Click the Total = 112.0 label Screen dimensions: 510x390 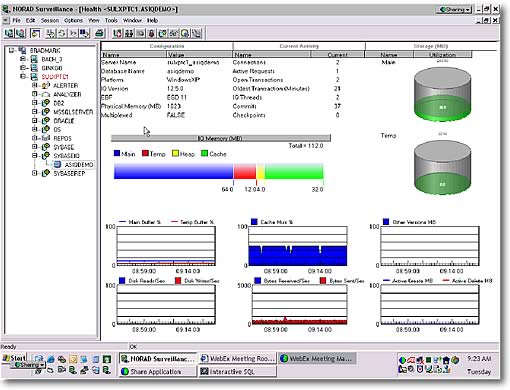[x=306, y=146]
